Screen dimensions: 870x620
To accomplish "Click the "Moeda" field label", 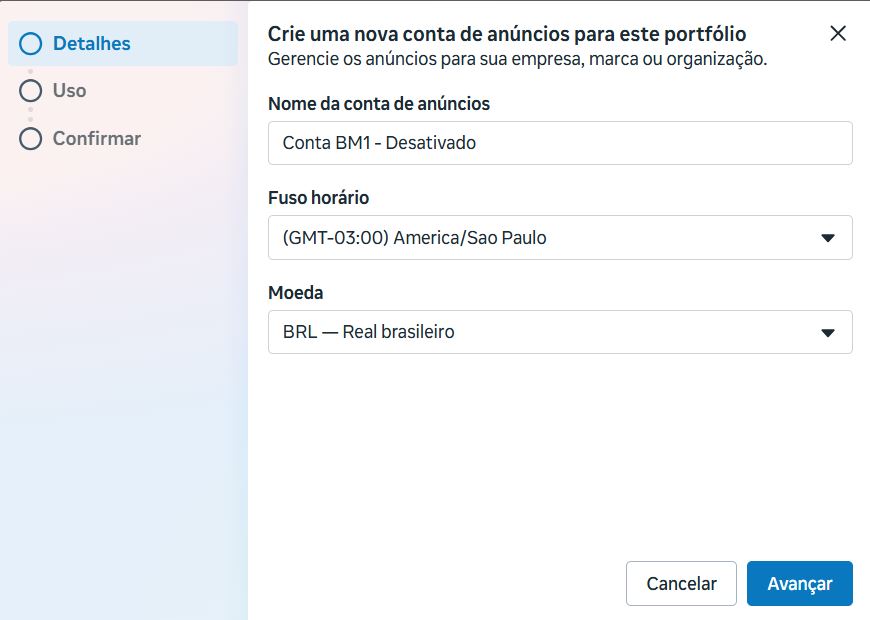I will (296, 293).
